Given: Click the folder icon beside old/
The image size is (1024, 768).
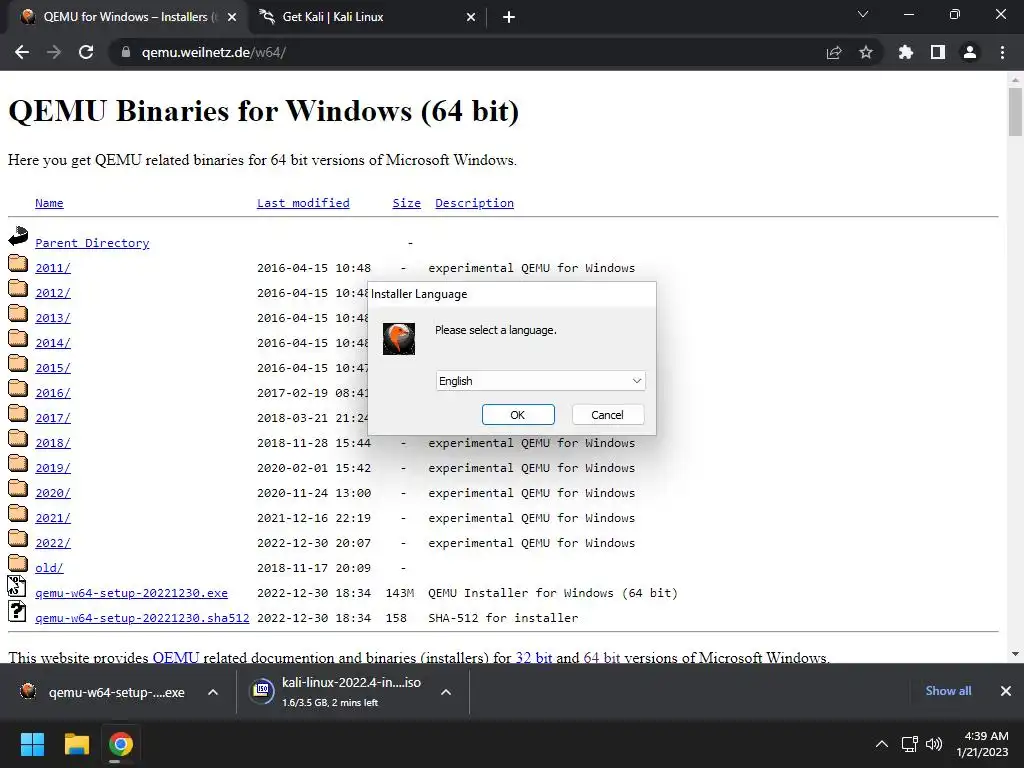Looking at the screenshot, I should [x=18, y=564].
